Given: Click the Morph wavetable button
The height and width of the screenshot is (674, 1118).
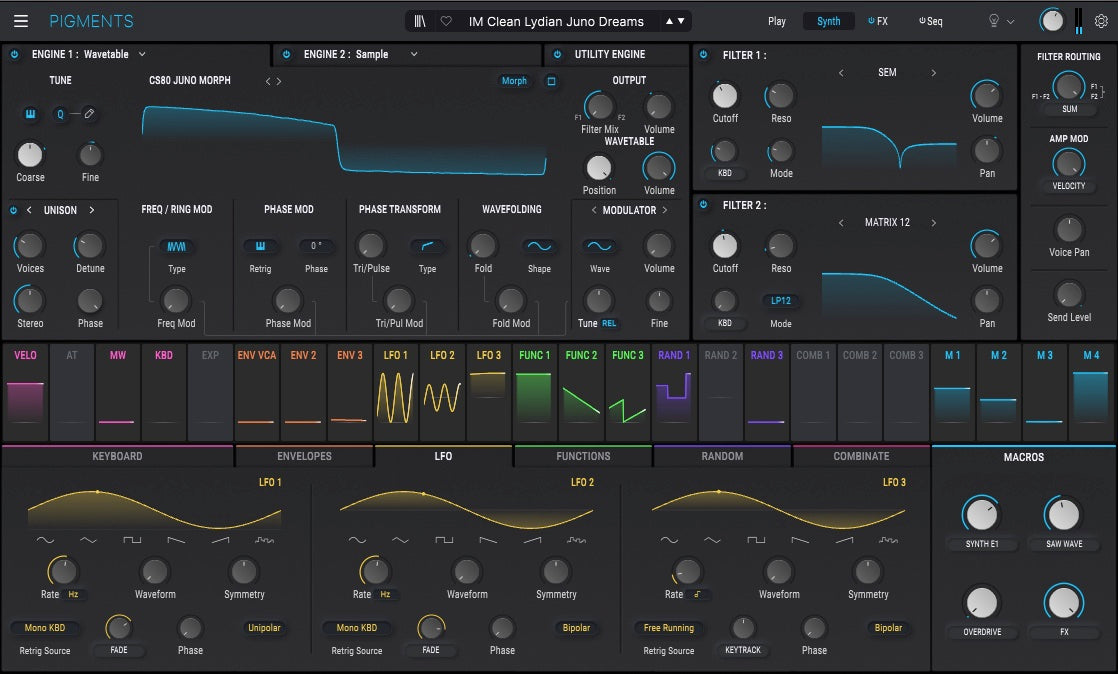Looking at the screenshot, I should coord(514,81).
